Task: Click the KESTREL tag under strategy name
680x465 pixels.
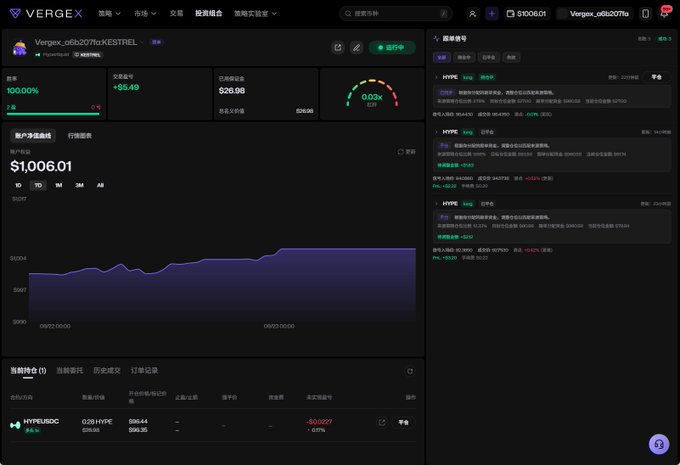Action: coord(88,55)
